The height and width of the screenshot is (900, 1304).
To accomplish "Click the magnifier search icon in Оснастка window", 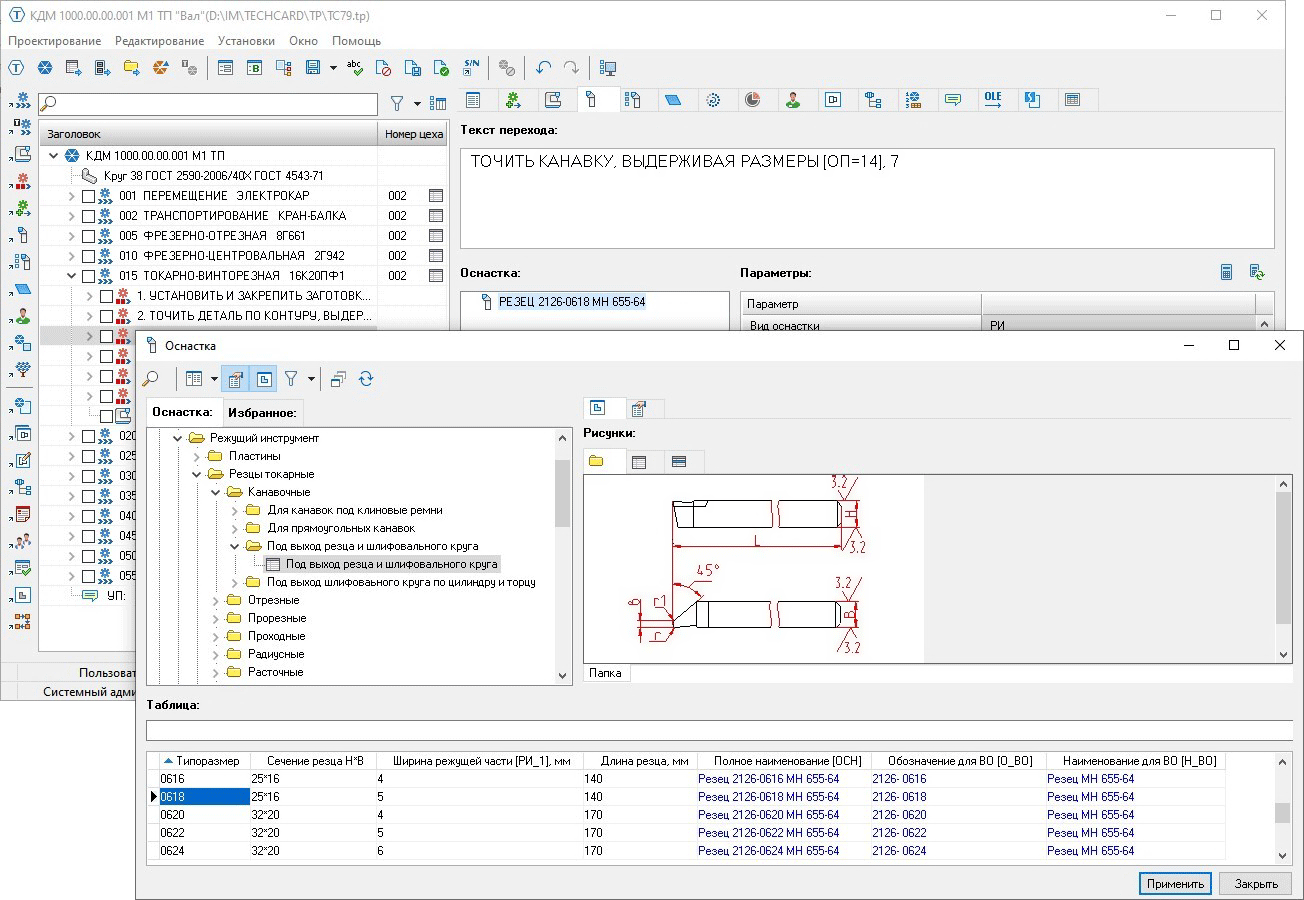I will coord(151,379).
